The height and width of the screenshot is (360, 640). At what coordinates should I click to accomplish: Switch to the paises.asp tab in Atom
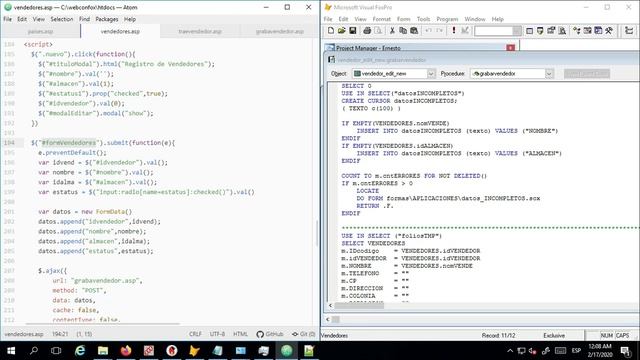point(40,31)
